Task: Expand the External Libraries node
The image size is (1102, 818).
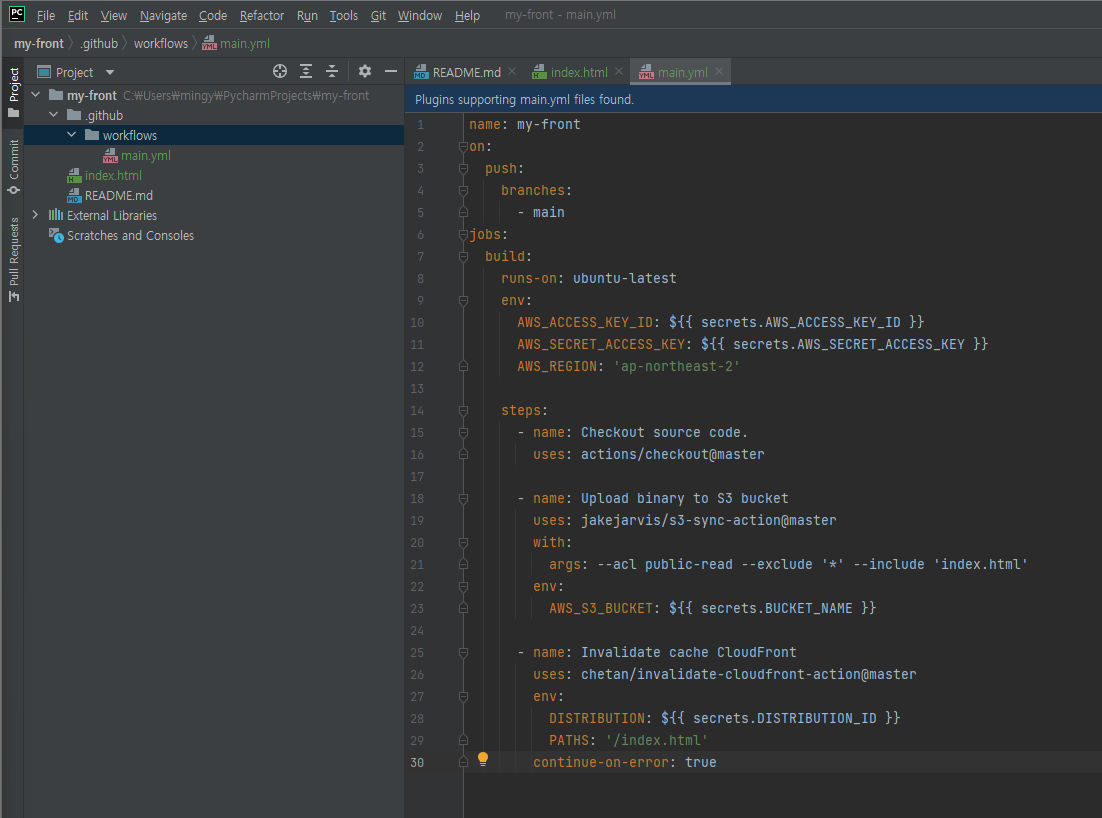Action: pos(35,215)
